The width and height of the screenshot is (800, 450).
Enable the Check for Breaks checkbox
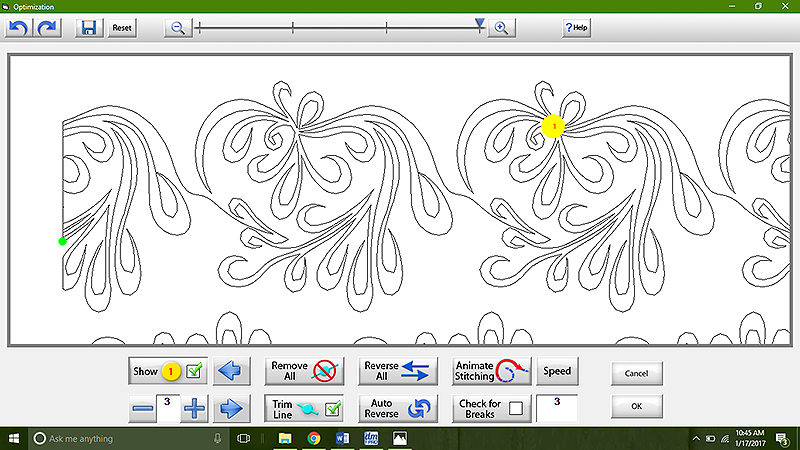click(516, 408)
